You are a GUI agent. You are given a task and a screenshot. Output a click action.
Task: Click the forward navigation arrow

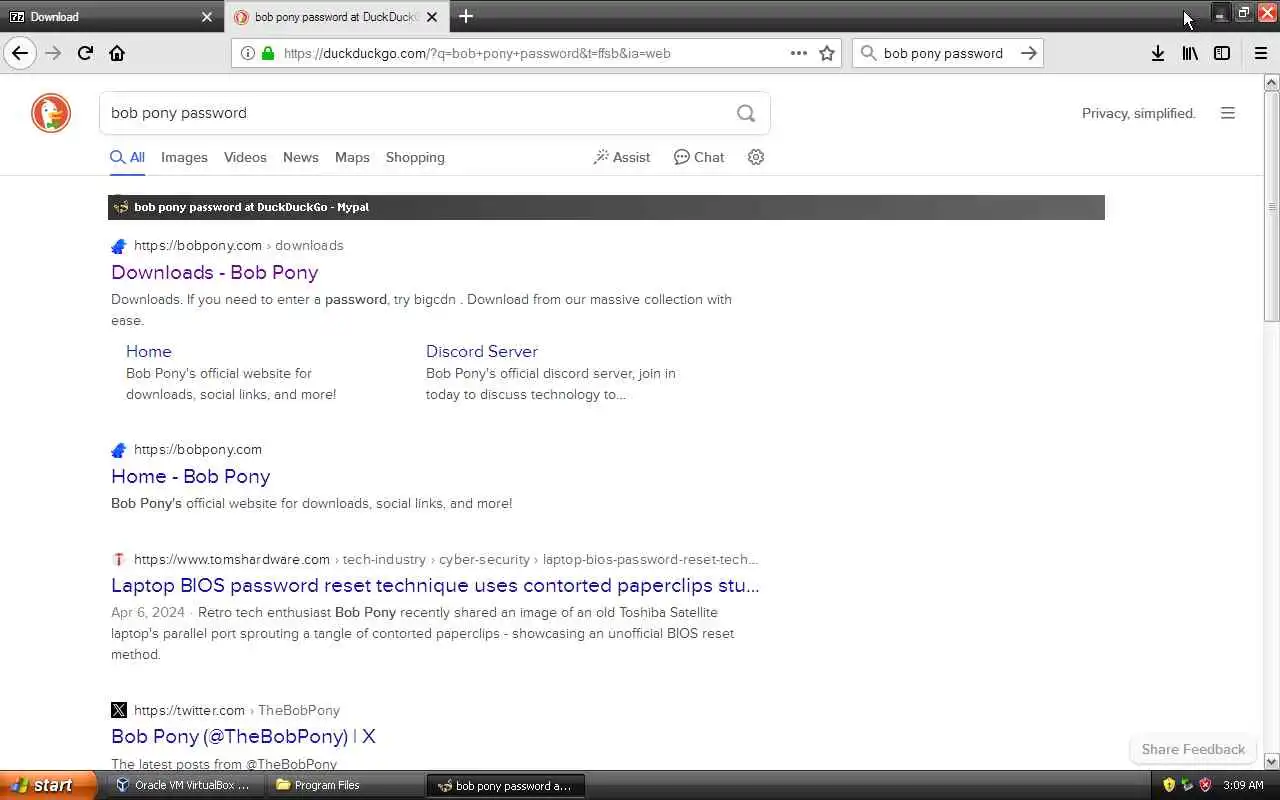pos(53,53)
